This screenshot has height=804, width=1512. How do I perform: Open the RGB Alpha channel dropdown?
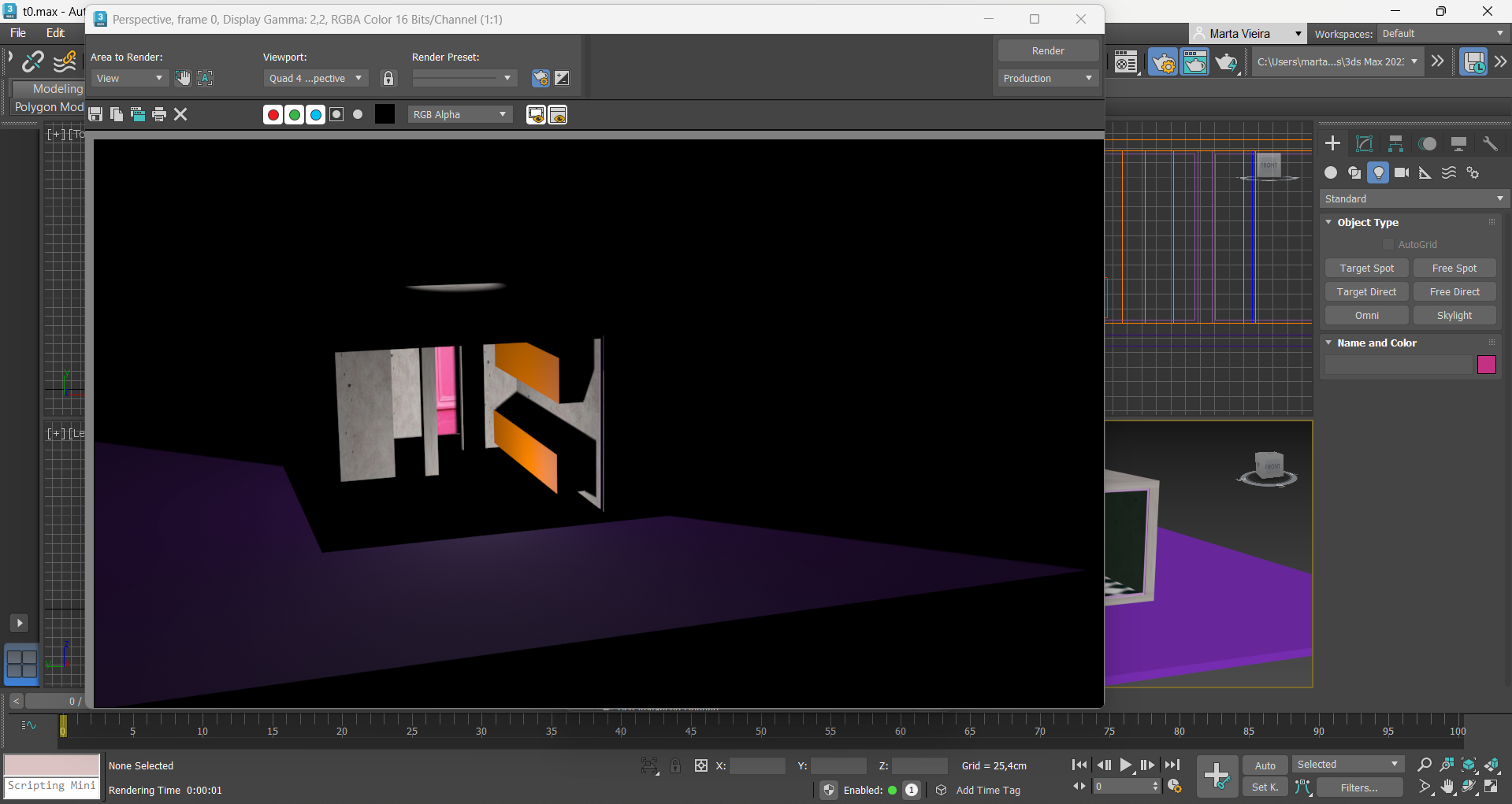(x=459, y=115)
